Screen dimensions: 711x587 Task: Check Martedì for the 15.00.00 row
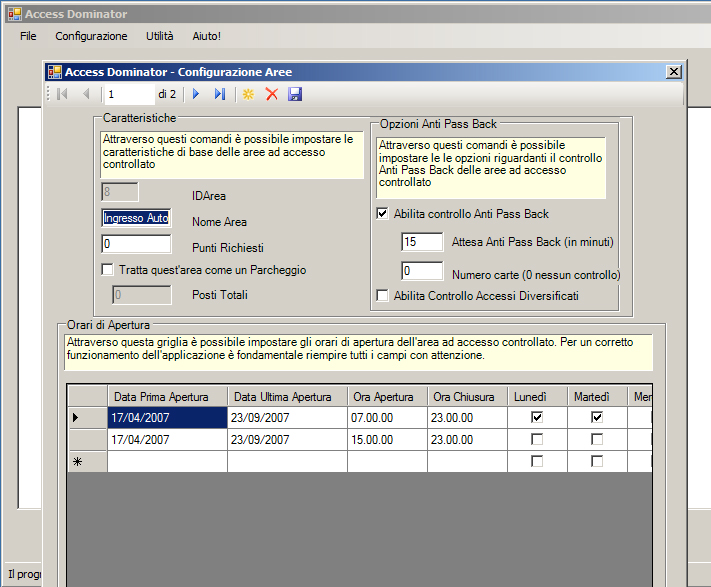tap(597, 439)
